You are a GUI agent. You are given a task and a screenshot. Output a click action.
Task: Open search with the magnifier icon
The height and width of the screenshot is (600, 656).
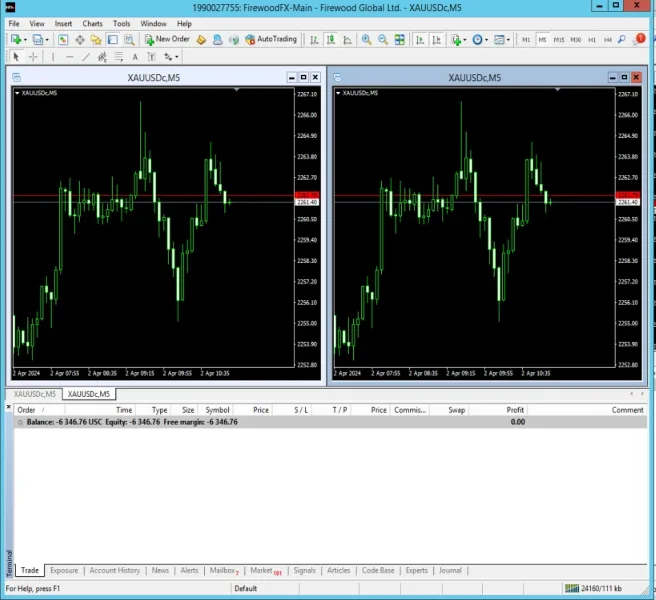622,39
